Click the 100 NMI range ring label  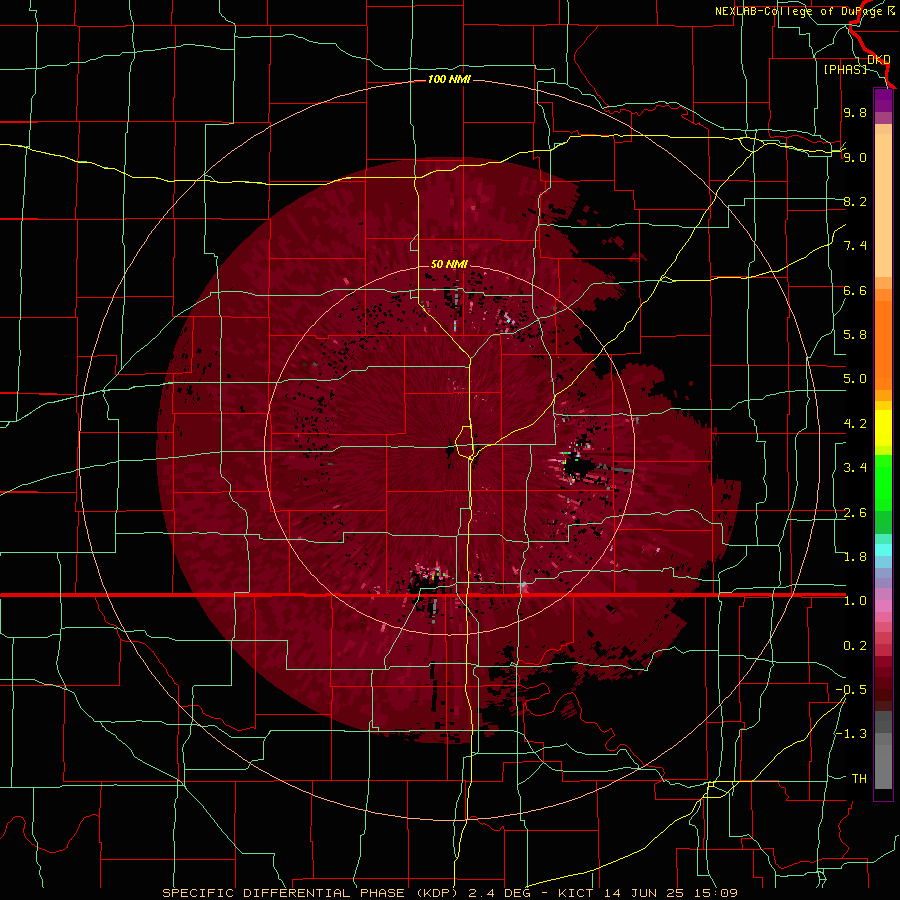(449, 79)
